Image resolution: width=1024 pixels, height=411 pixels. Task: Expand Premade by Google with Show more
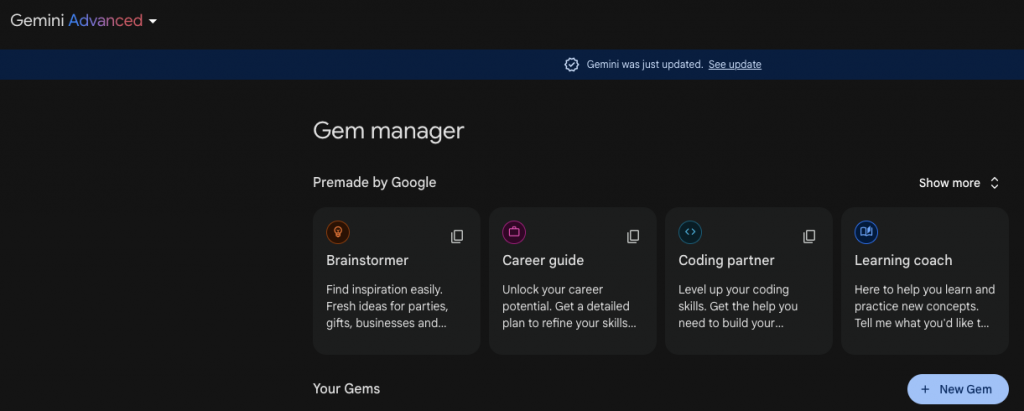tap(959, 183)
